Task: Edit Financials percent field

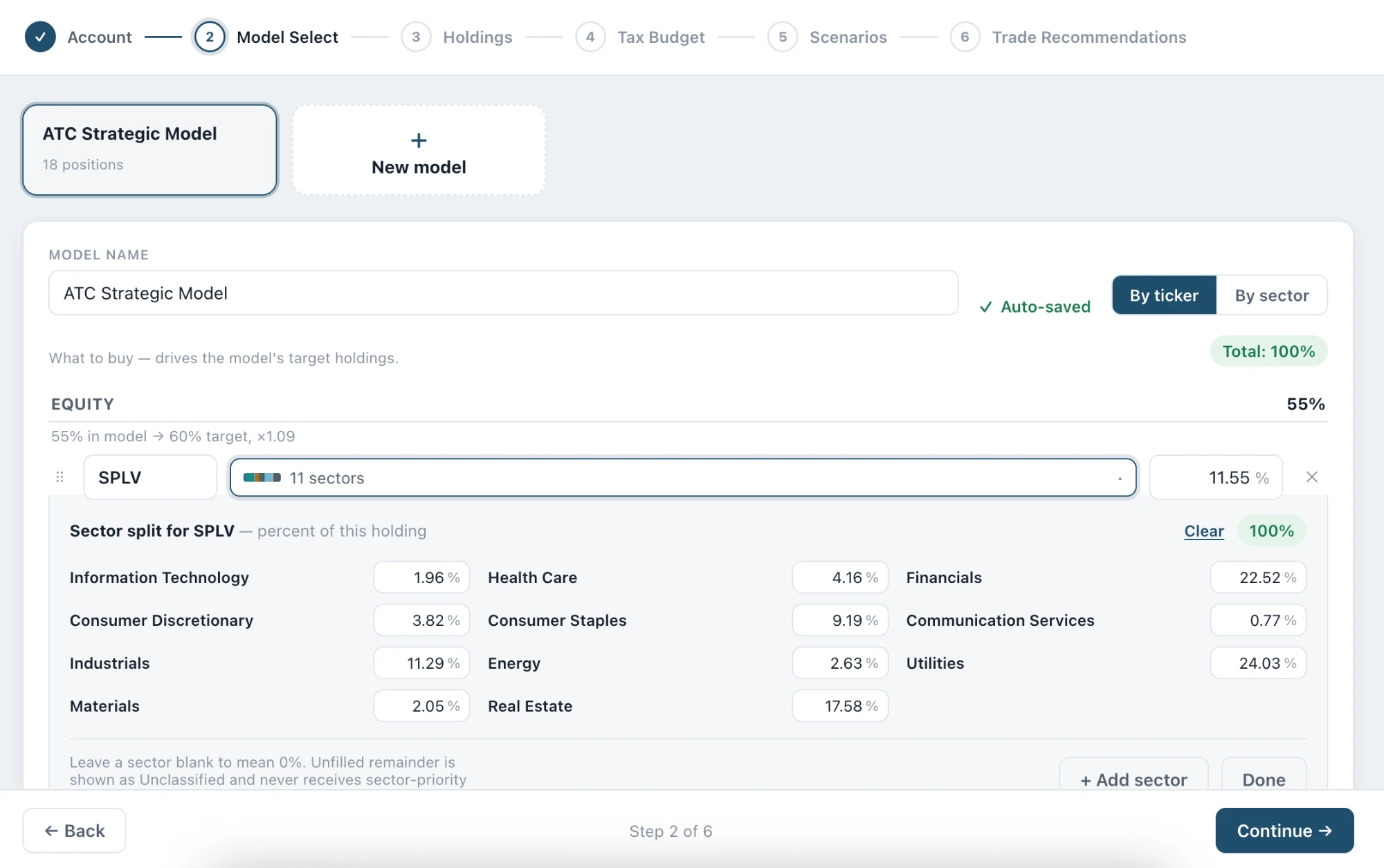Action: (1258, 578)
